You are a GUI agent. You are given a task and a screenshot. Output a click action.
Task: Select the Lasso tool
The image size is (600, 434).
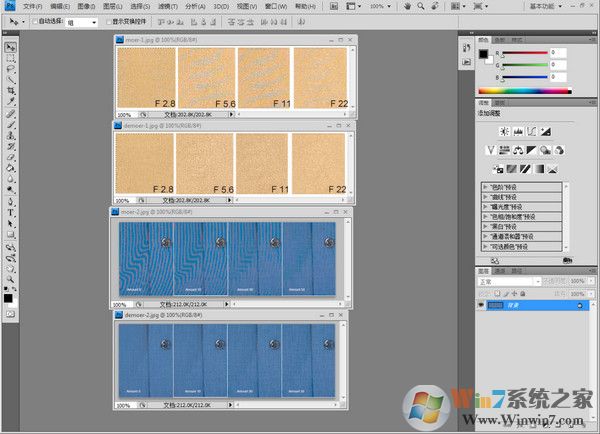click(x=11, y=69)
